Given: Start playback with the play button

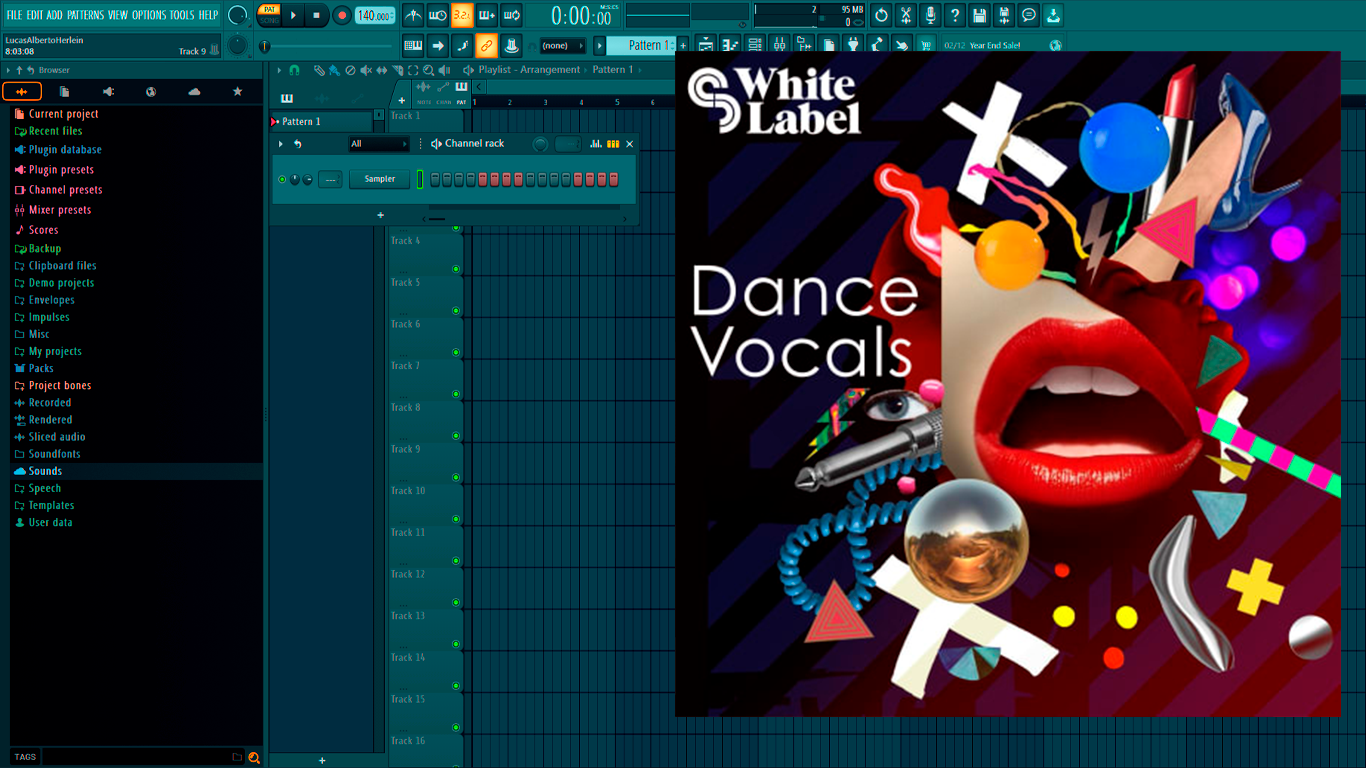Looking at the screenshot, I should pyautogui.click(x=293, y=15).
